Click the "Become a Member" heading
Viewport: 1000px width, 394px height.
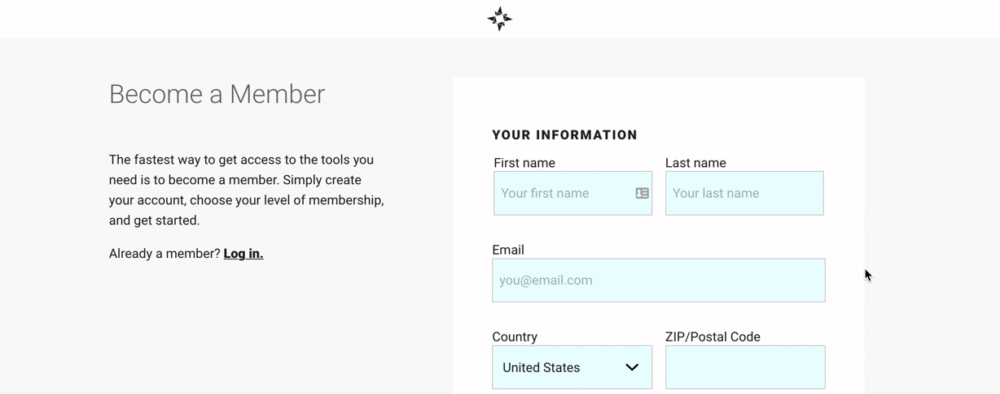pyautogui.click(x=217, y=94)
